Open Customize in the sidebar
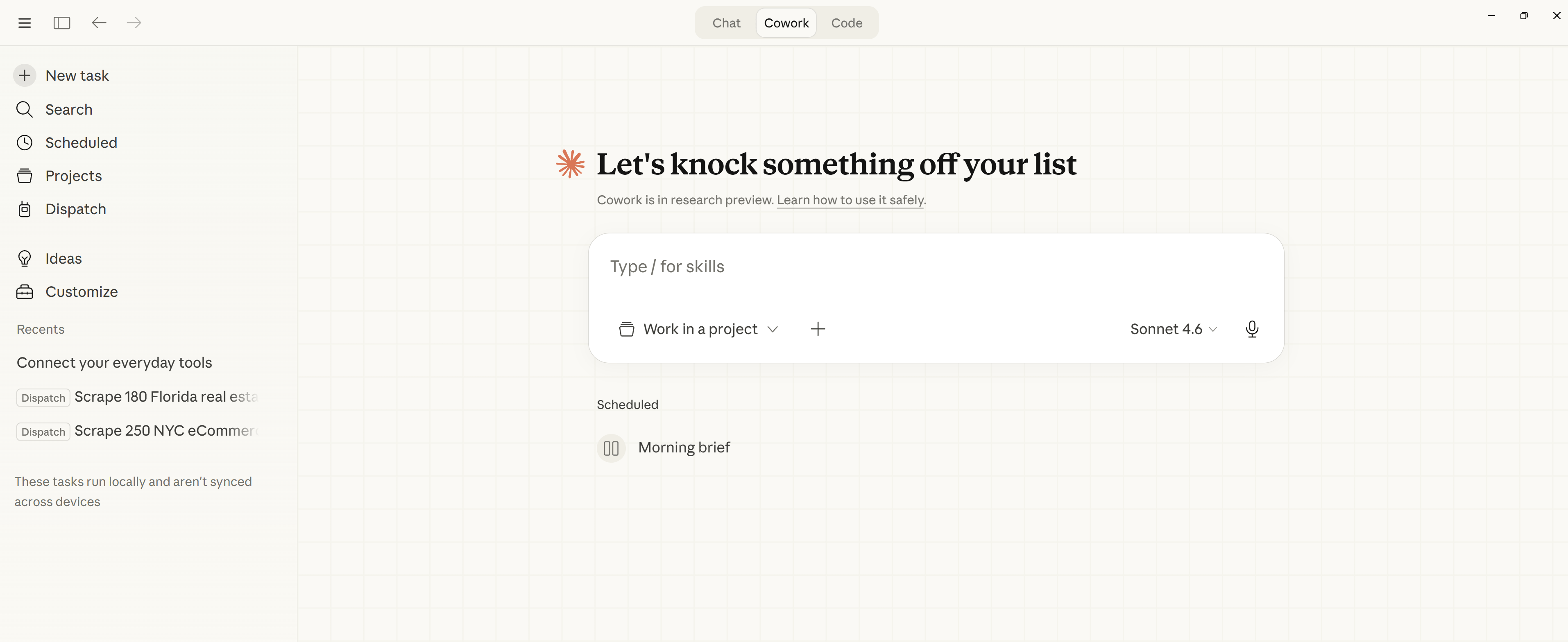This screenshot has height=642, width=1568. tap(81, 292)
